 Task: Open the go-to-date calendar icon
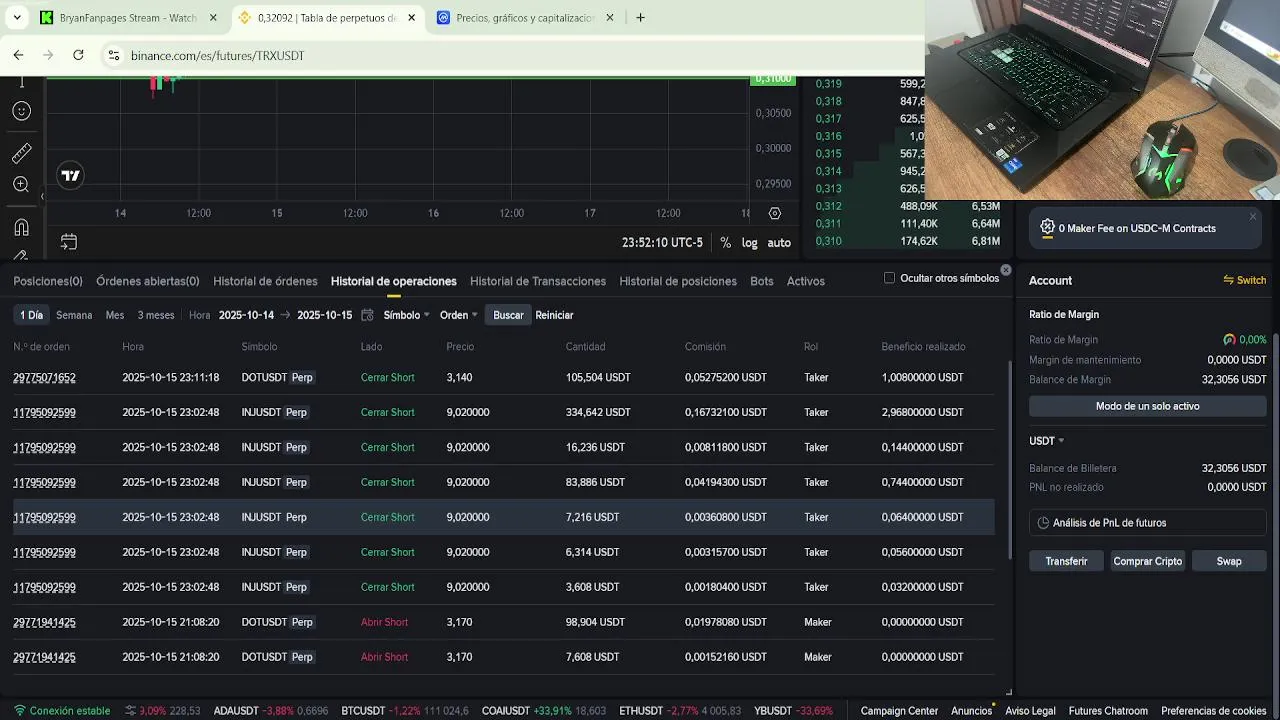tap(69, 242)
